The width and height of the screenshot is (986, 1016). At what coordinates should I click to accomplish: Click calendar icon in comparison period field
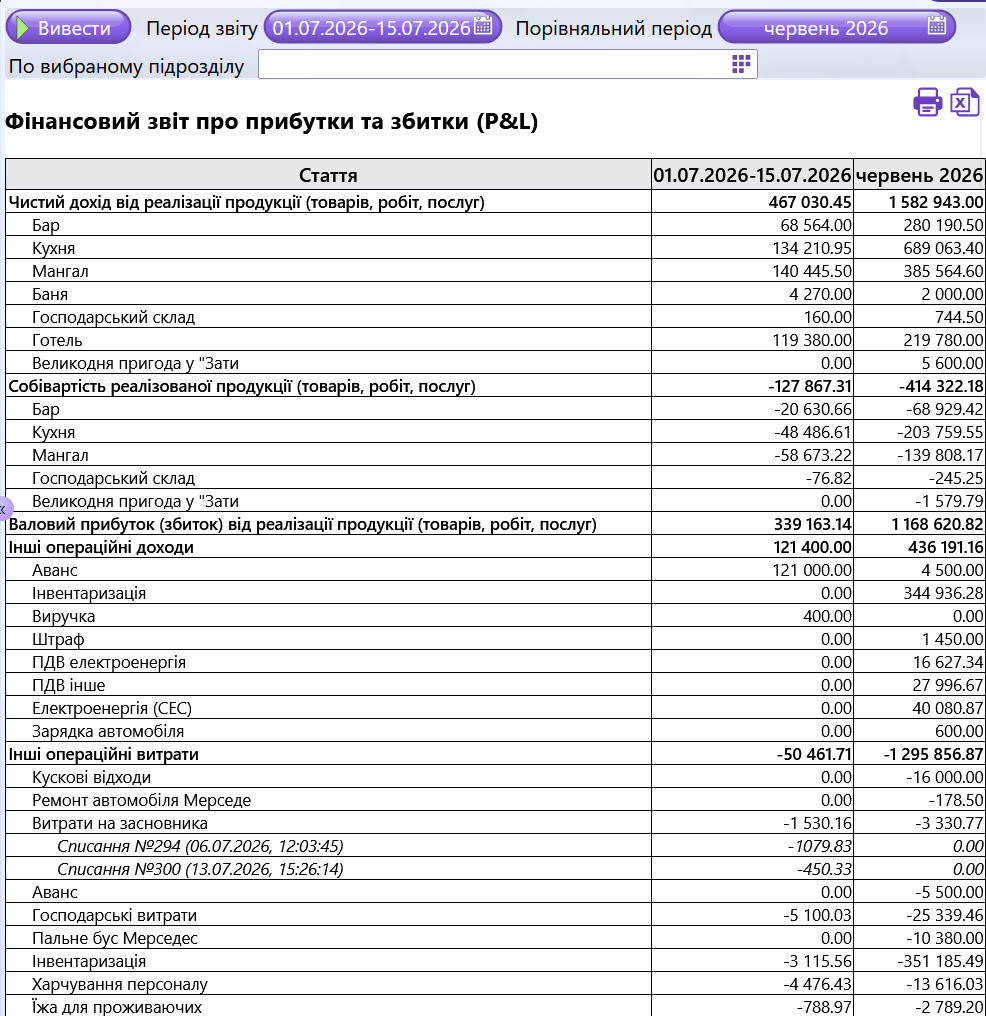point(937,26)
